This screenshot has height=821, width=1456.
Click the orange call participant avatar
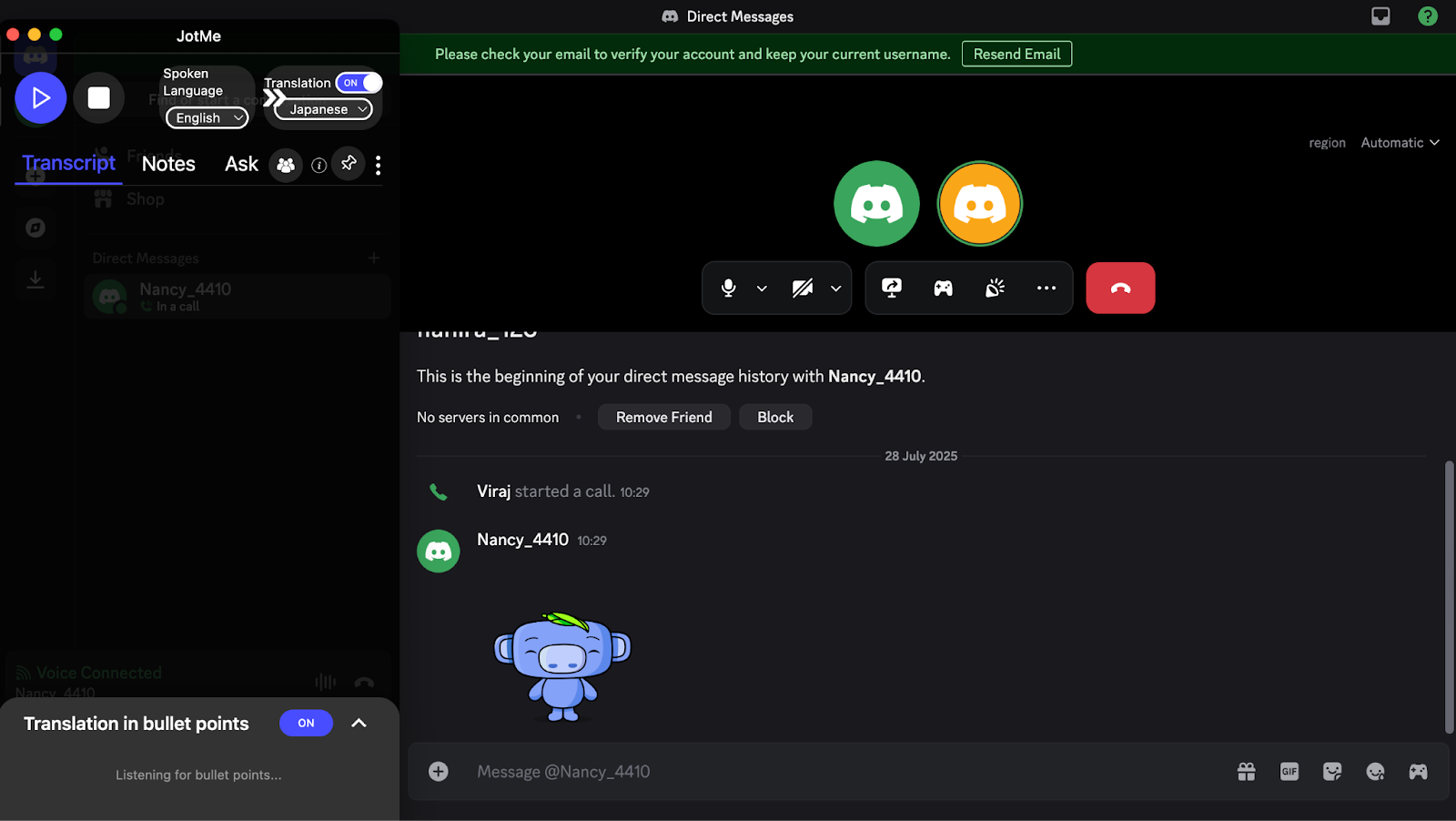pyautogui.click(x=980, y=204)
